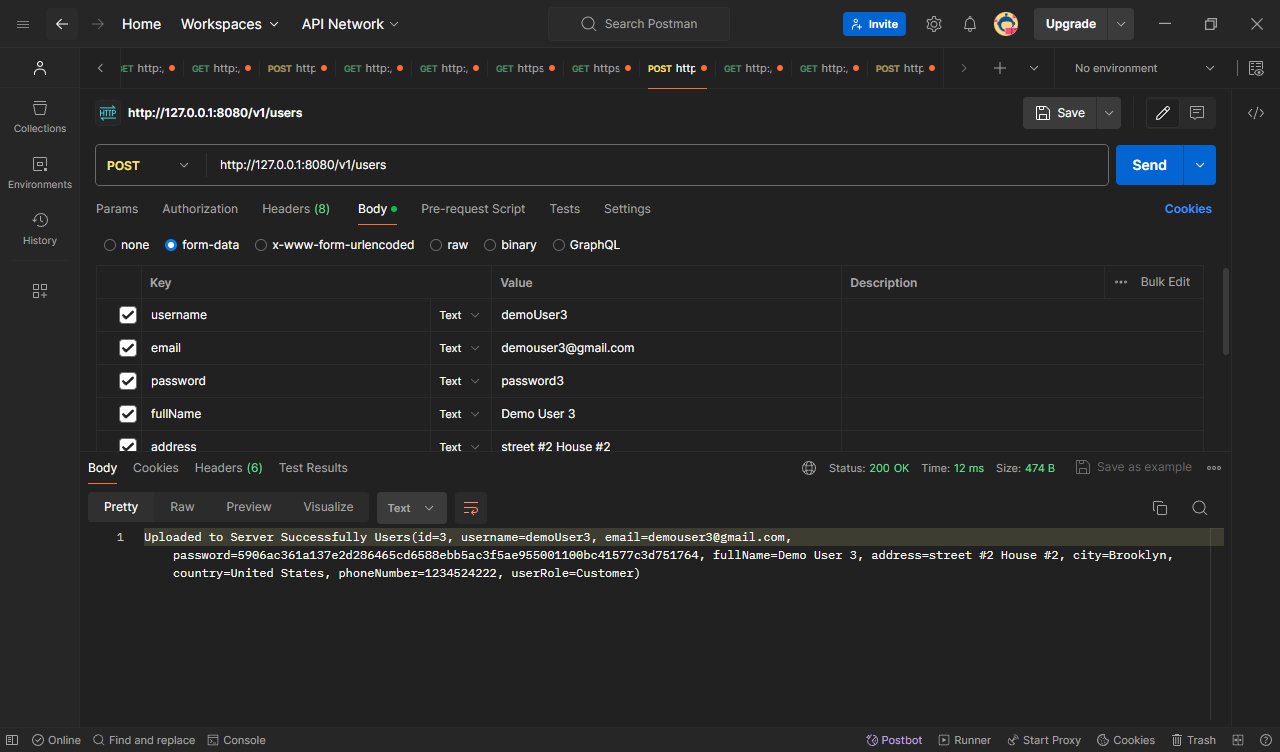Send the POST request
This screenshot has width=1280, height=752.
pos(1149,165)
